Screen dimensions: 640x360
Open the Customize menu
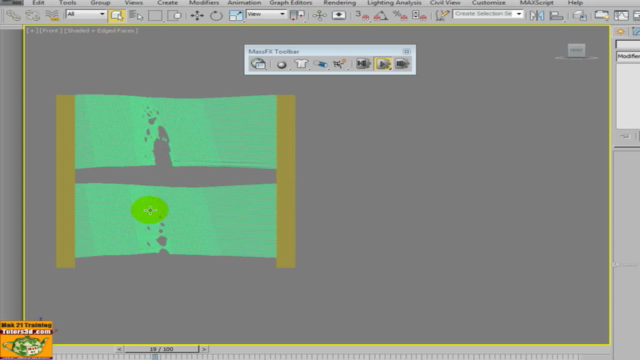coord(489,2)
